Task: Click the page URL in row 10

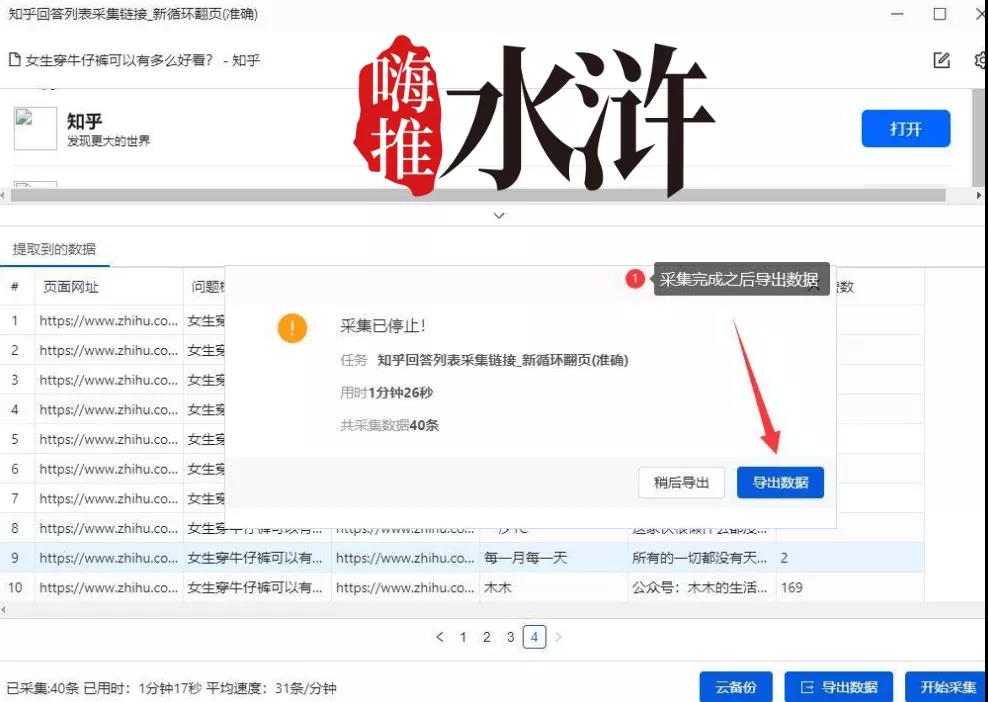Action: [x=108, y=587]
